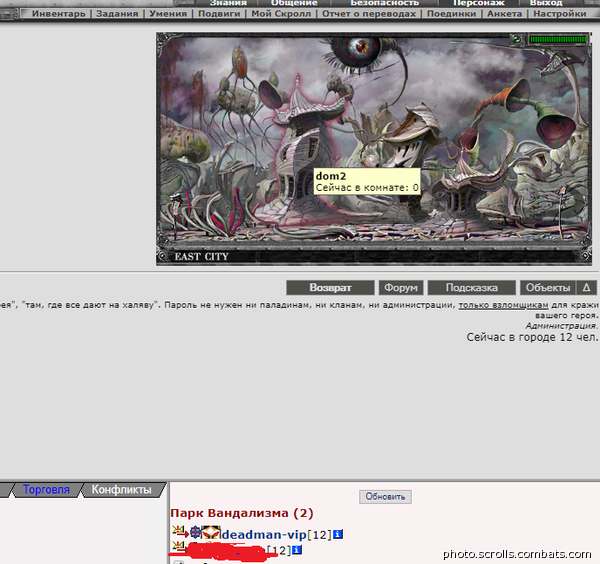600x564 pixels.
Task: Click the 'Сейчас в городе 12 чел.' text
Action: click(x=532, y=337)
